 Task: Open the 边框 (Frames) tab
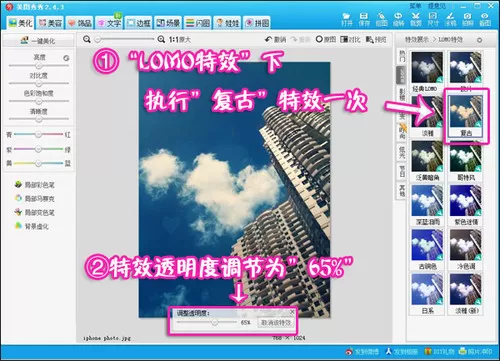click(x=139, y=23)
